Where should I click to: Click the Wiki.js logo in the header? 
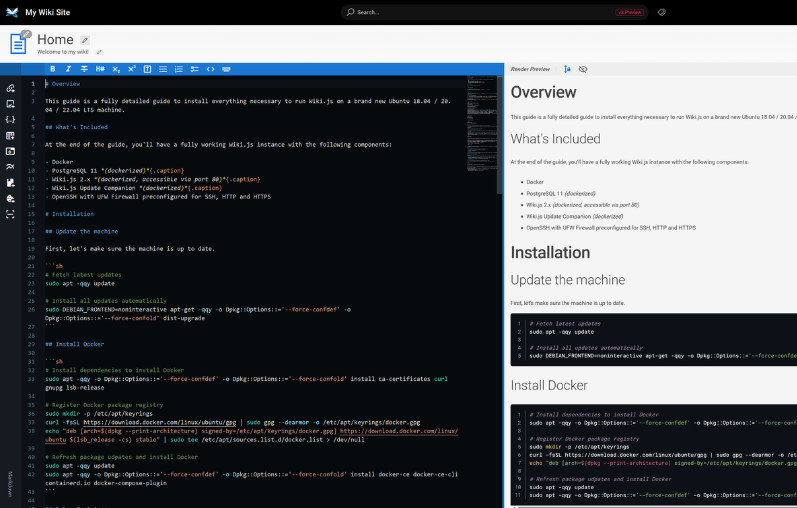[12, 12]
